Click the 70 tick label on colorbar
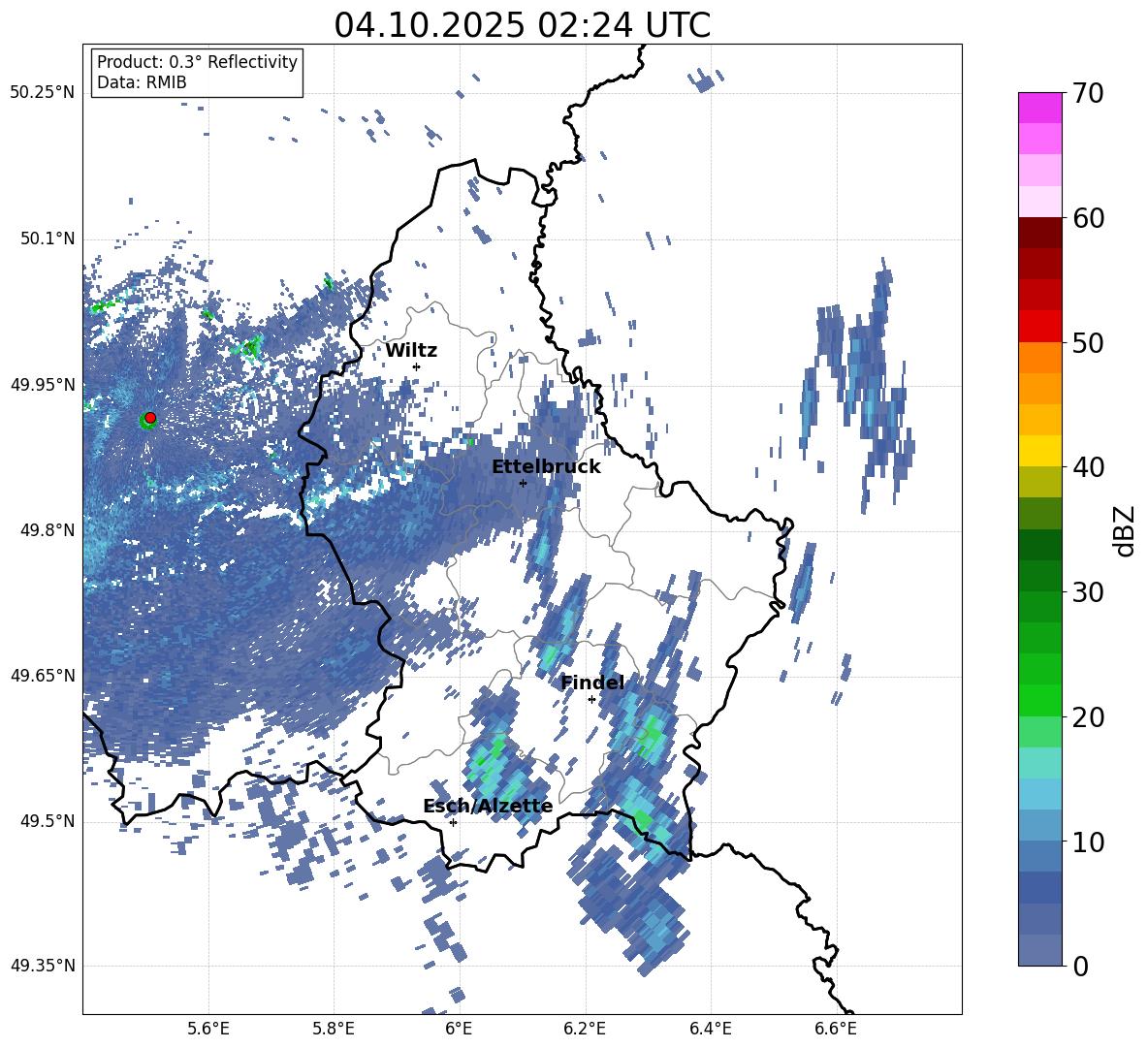Viewport: 1148px width, 1048px height. pyautogui.click(x=1088, y=94)
